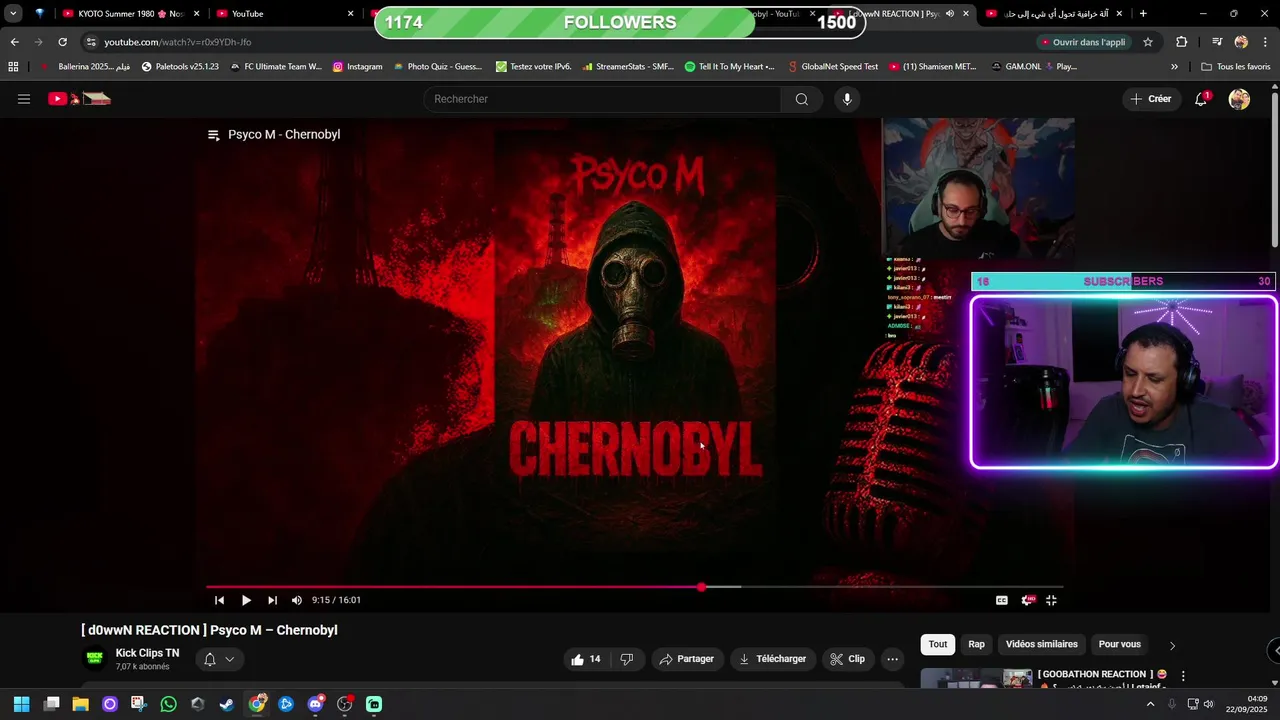Image resolution: width=1280 pixels, height=720 pixels.
Task: Bookmark this page with the star icon
Action: click(x=1148, y=42)
